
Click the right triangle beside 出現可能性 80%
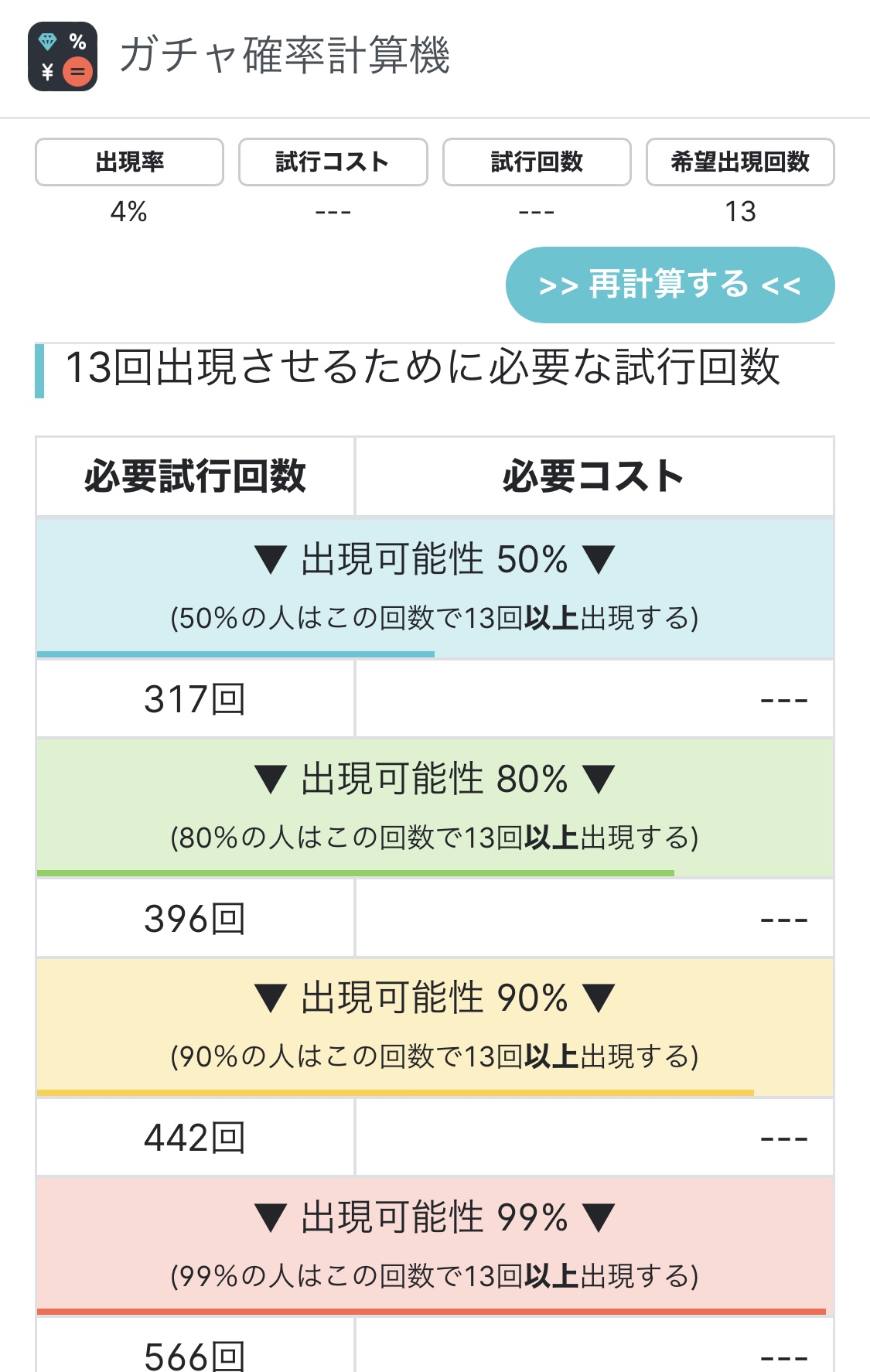599,779
